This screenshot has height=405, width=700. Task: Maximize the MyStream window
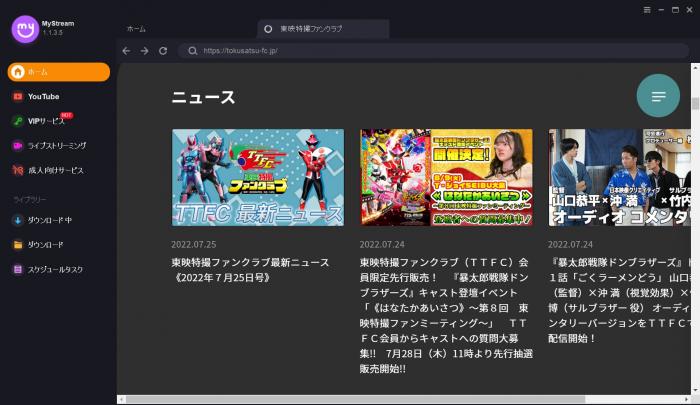tap(675, 10)
